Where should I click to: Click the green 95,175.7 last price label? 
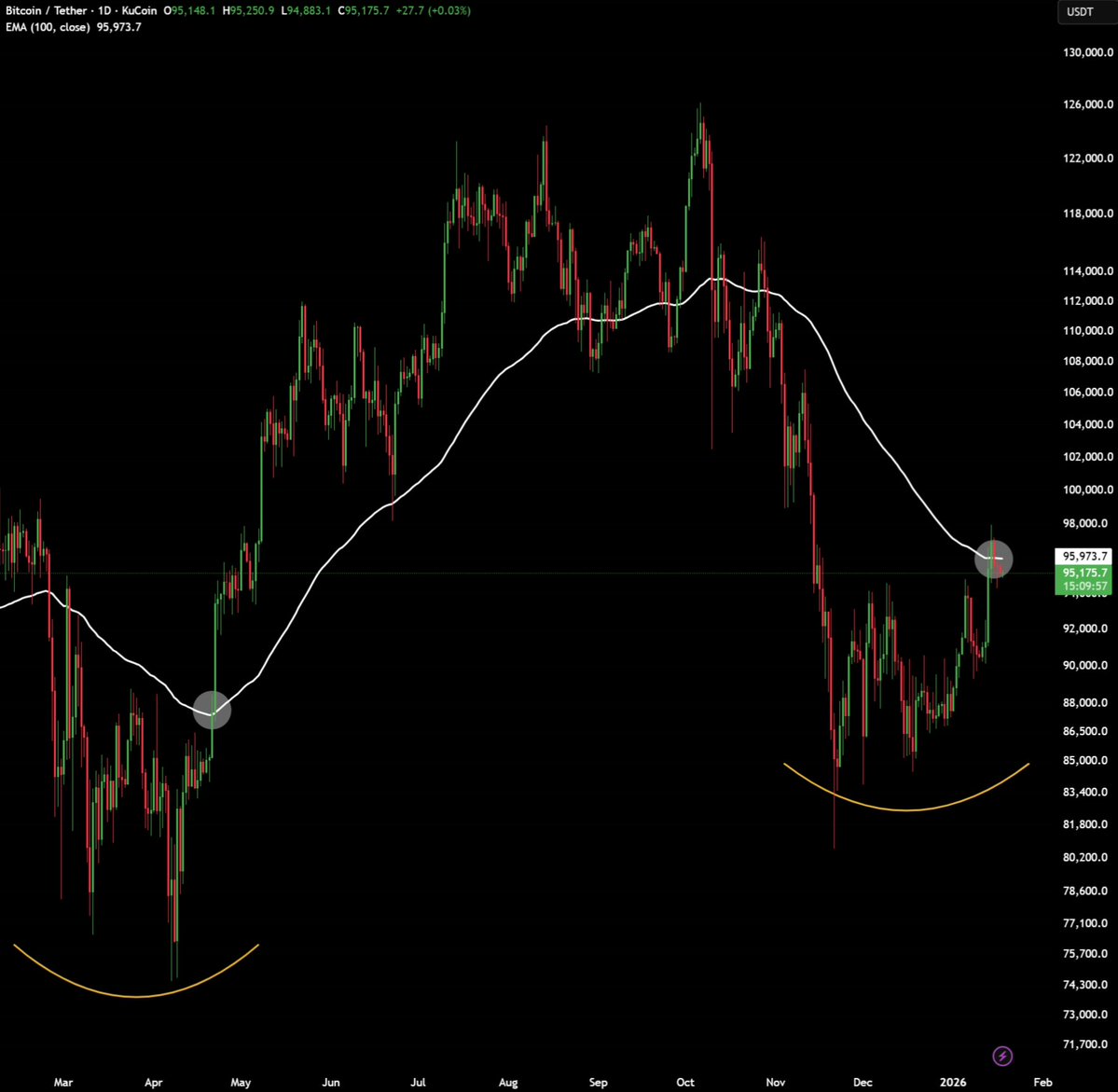1083,573
